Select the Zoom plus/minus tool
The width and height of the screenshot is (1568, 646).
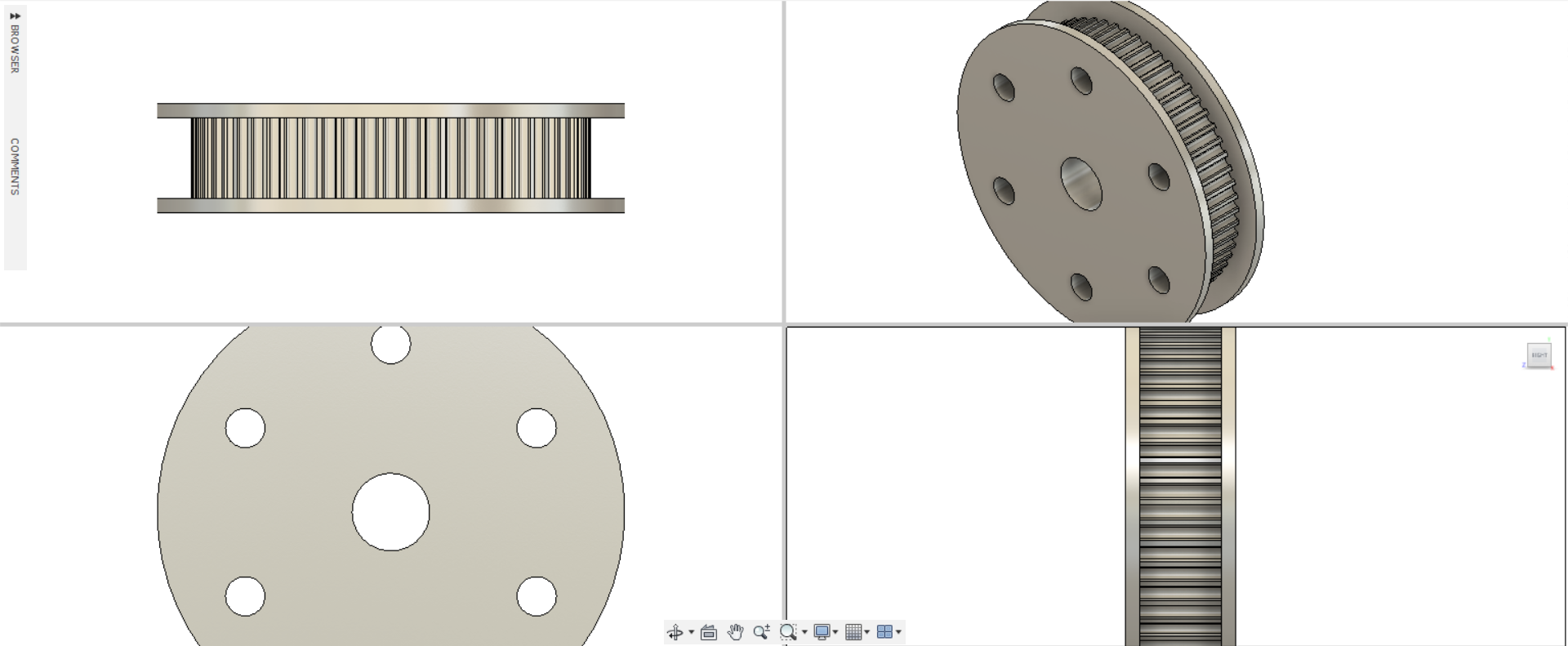pyautogui.click(x=761, y=632)
